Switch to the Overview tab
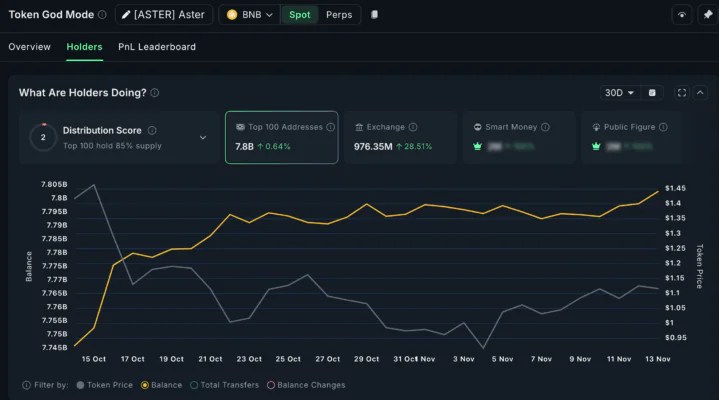 pos(29,47)
